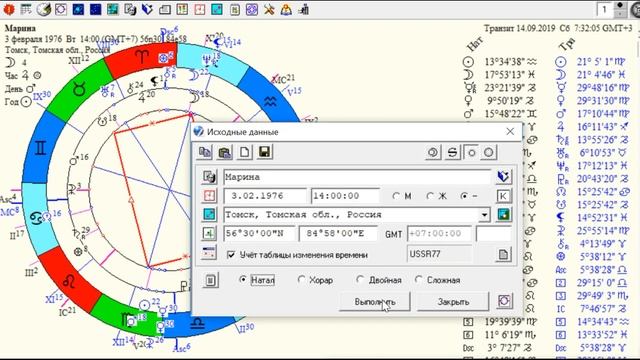Open the teal map icon in main toolbar

click(217, 9)
